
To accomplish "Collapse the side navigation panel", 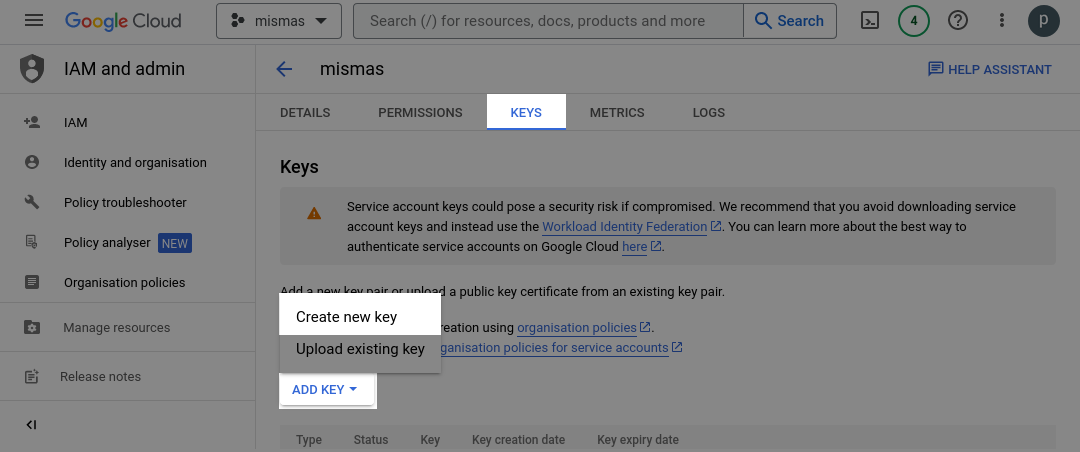I will (x=31, y=425).
